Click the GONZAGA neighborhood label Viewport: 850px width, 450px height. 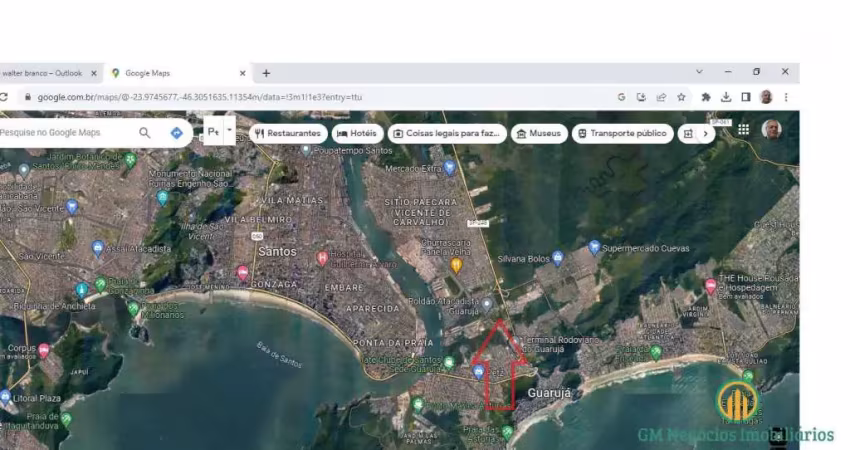coord(273,284)
